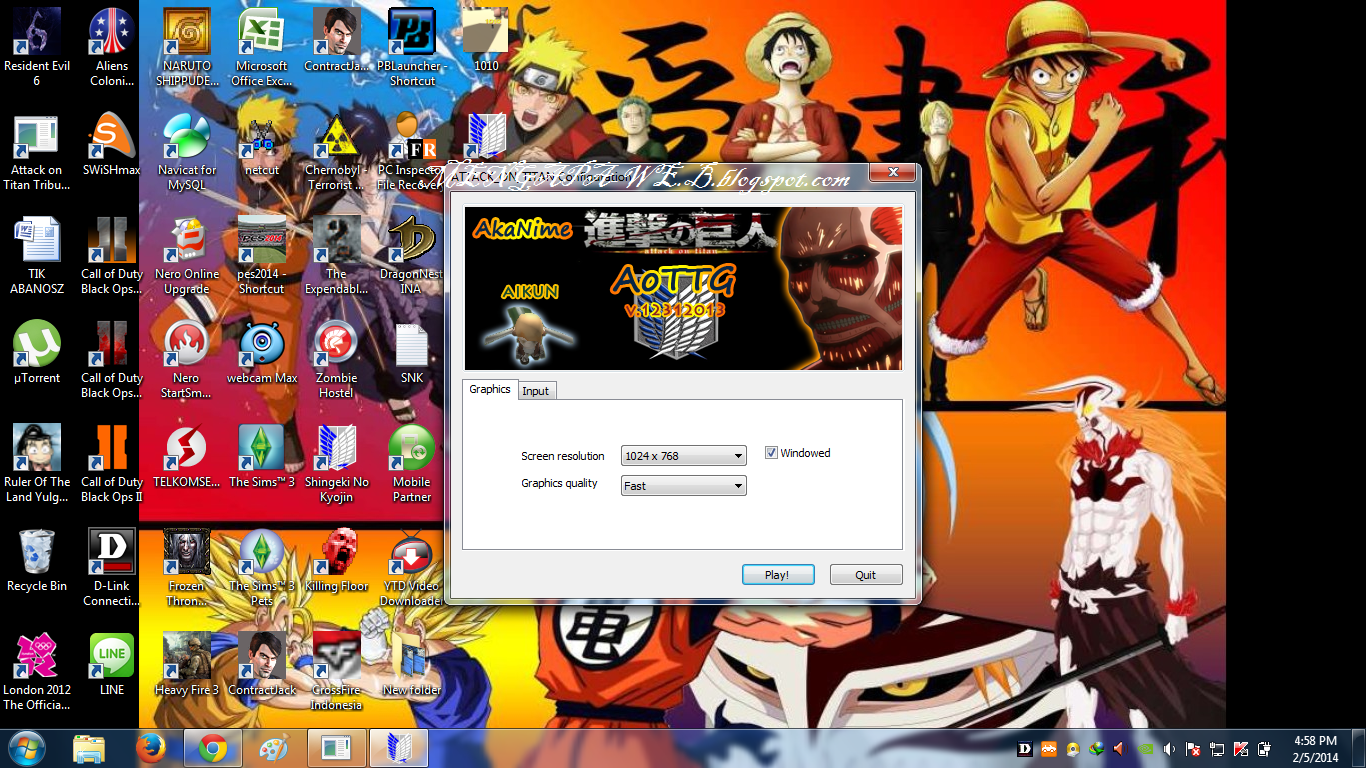Launch µTorrent from the desktop

click(37, 353)
